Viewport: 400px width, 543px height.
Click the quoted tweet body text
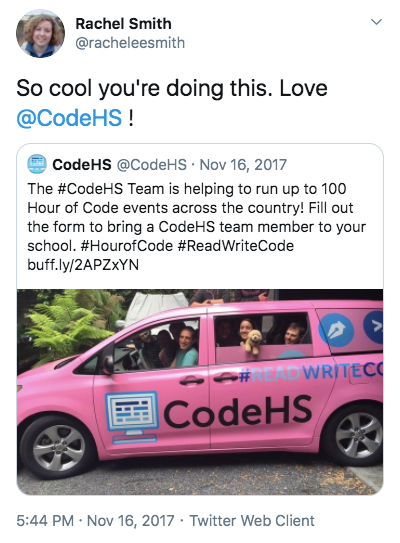(197, 227)
